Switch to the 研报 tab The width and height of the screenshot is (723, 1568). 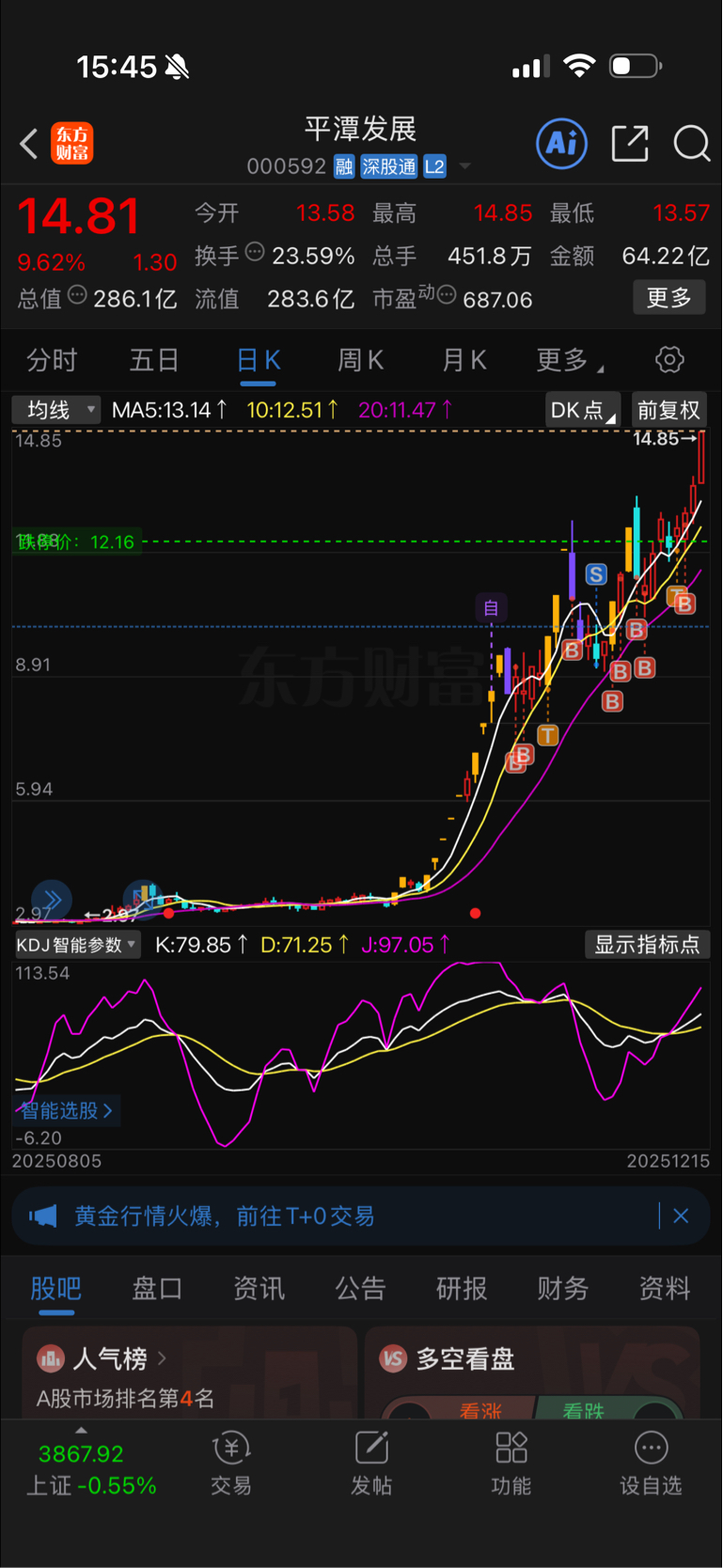462,1289
